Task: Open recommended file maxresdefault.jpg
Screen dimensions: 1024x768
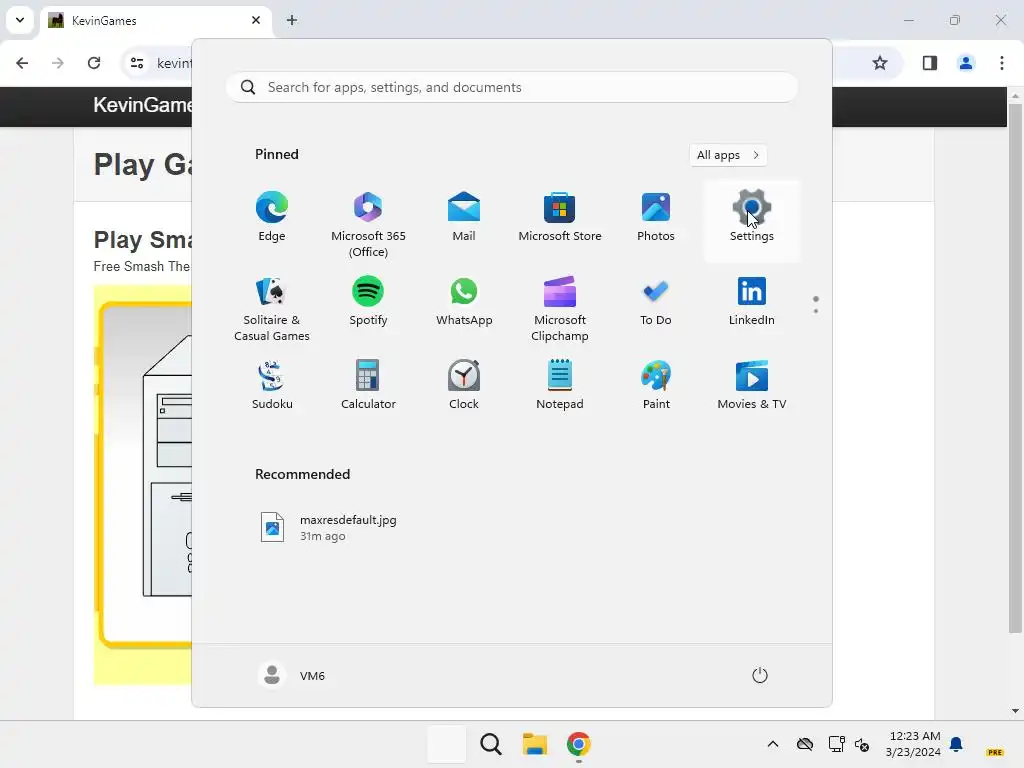Action: tap(330, 528)
